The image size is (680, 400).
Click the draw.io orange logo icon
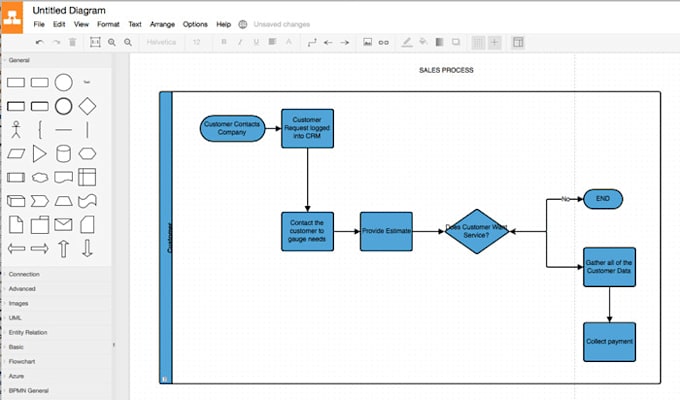[x=12, y=17]
